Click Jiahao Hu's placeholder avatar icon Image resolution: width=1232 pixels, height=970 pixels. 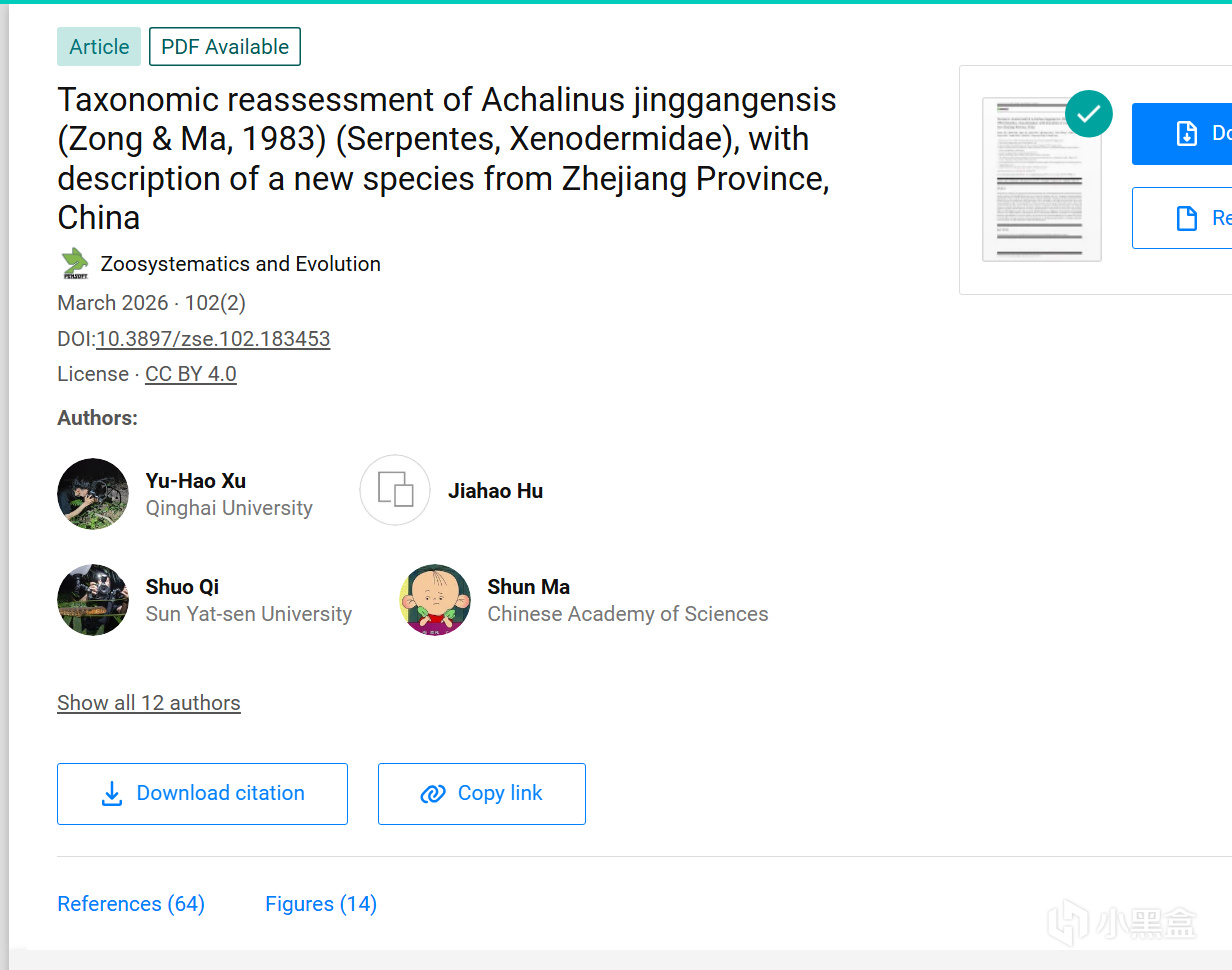(x=395, y=490)
